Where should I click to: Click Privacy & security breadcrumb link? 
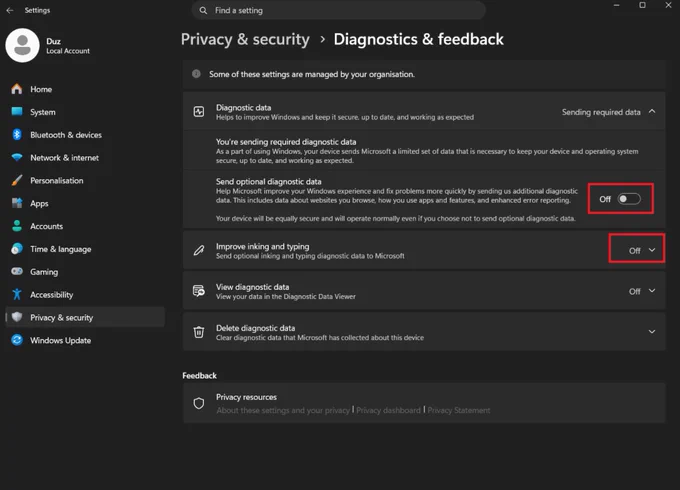pyautogui.click(x=245, y=39)
